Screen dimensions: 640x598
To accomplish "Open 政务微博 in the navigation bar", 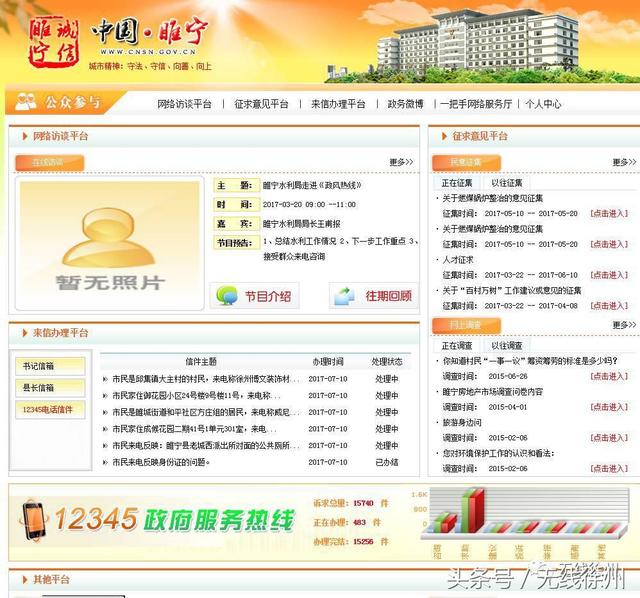I will tap(405, 104).
